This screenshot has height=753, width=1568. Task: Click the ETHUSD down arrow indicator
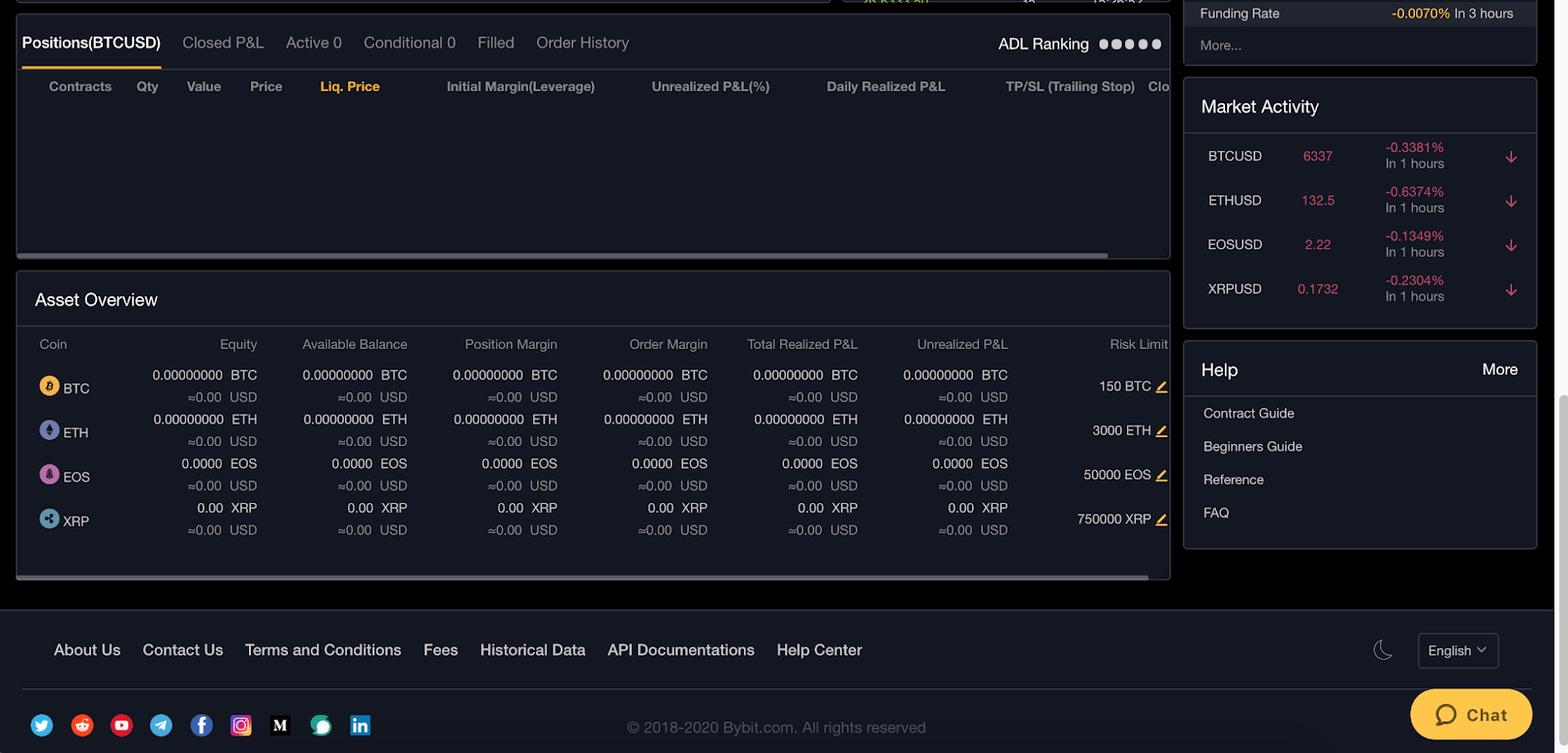pyautogui.click(x=1511, y=201)
